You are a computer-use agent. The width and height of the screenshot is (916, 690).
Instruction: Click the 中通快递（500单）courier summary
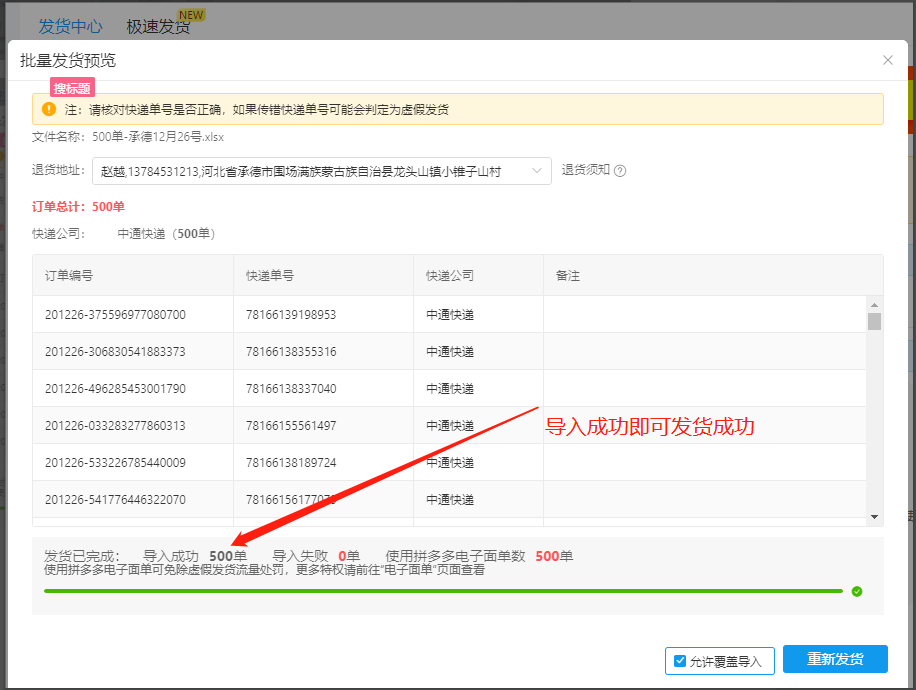pyautogui.click(x=166, y=234)
